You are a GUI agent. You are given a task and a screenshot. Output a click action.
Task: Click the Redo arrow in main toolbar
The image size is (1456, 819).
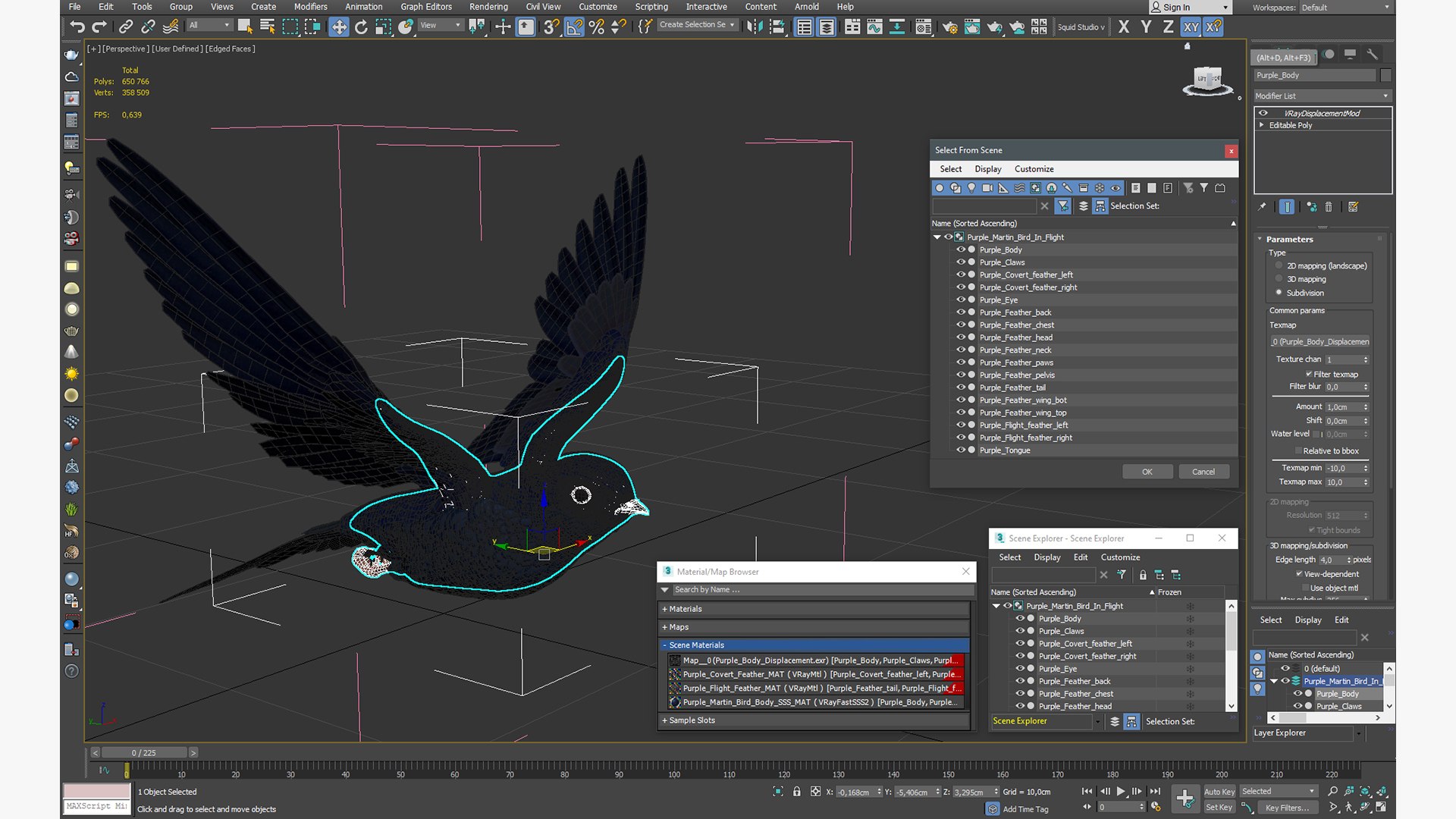99,27
